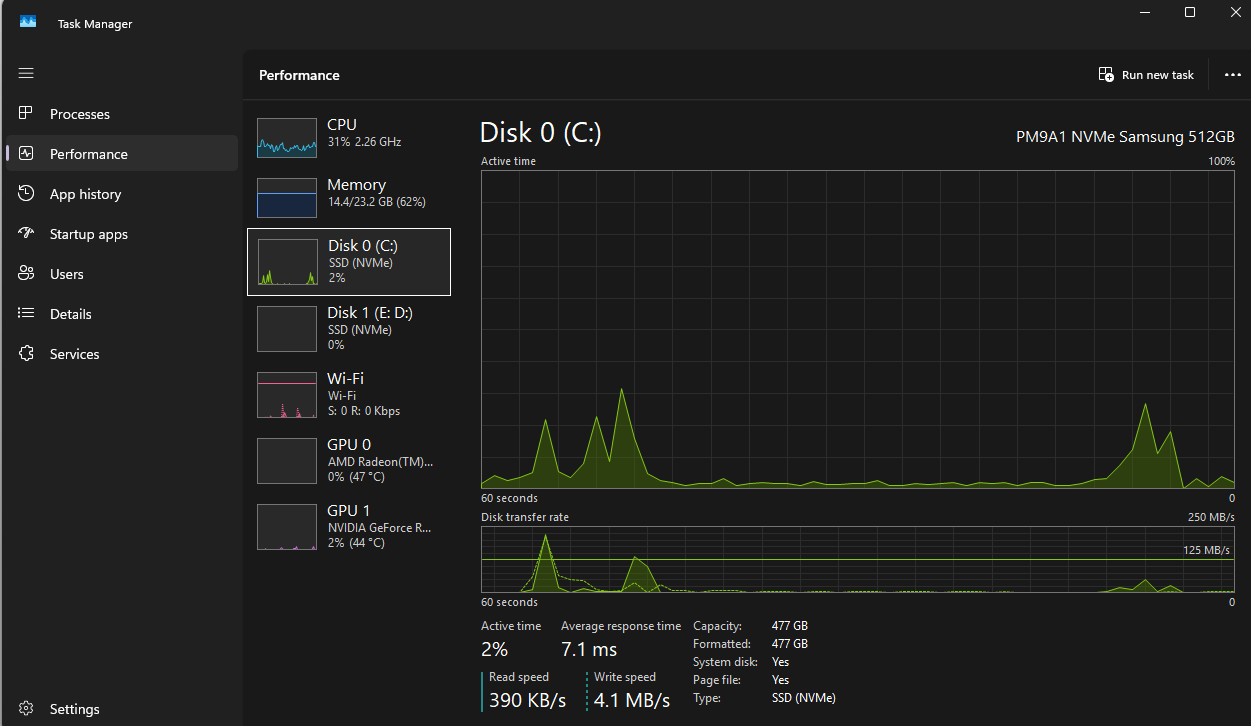Toggle the hamburger navigation menu

[26, 73]
